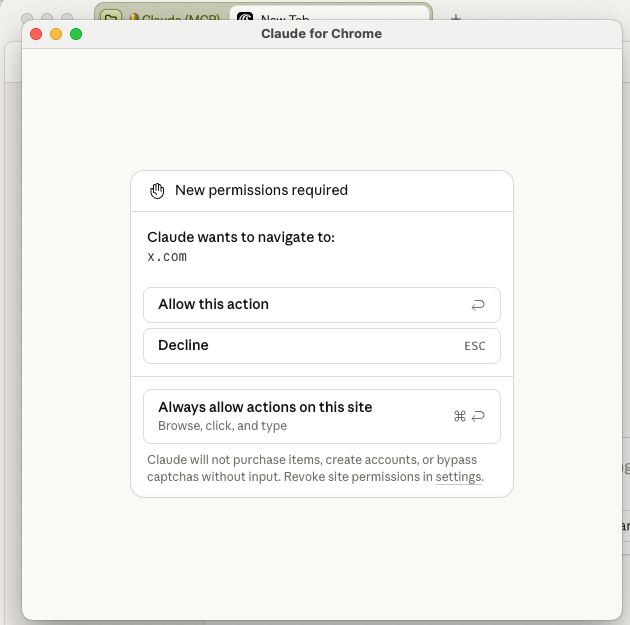This screenshot has width=630, height=625.
Task: Open the settings link to revoke permissions
Action: pos(458,477)
